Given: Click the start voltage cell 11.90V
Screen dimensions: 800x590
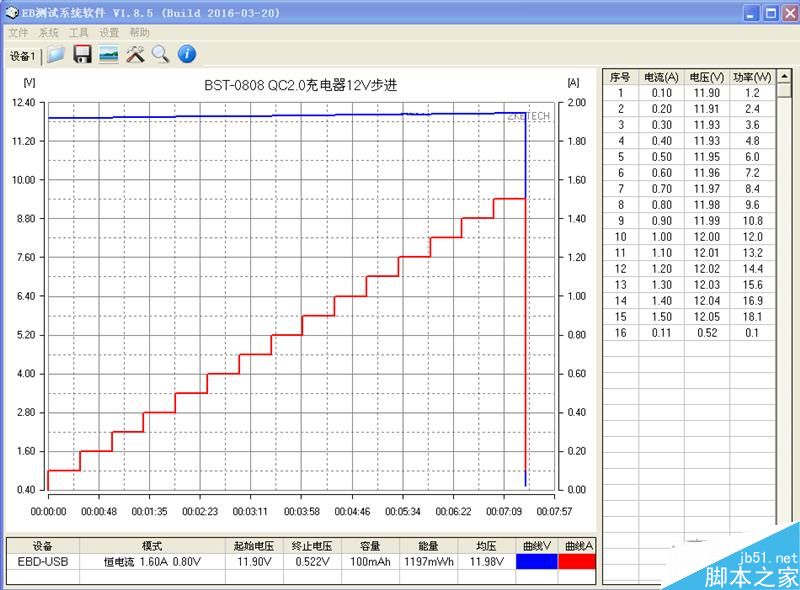Looking at the screenshot, I should tap(254, 561).
